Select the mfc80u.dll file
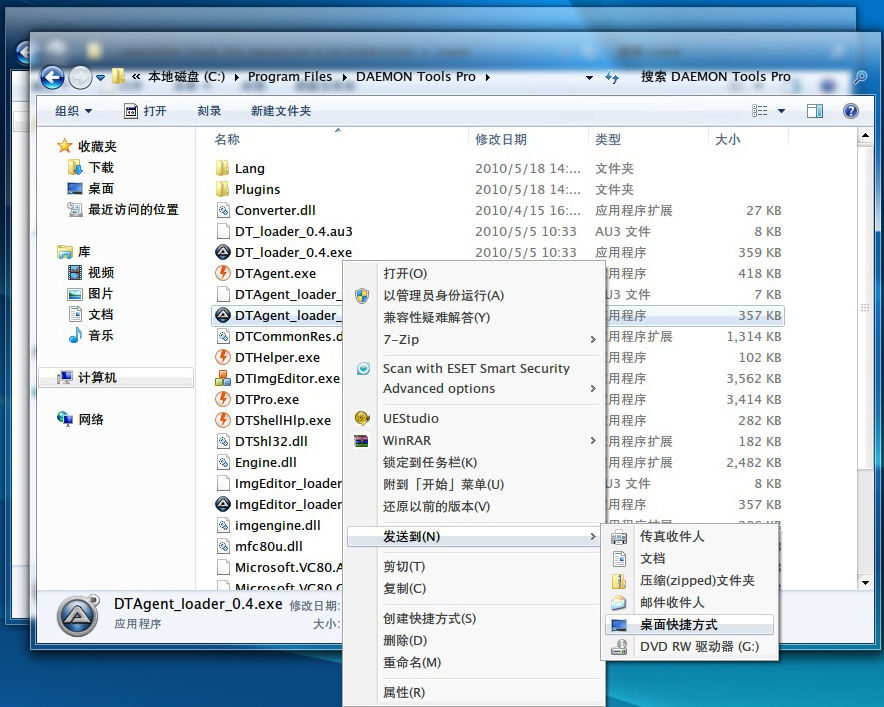The width and height of the screenshot is (884, 707). click(x=268, y=546)
